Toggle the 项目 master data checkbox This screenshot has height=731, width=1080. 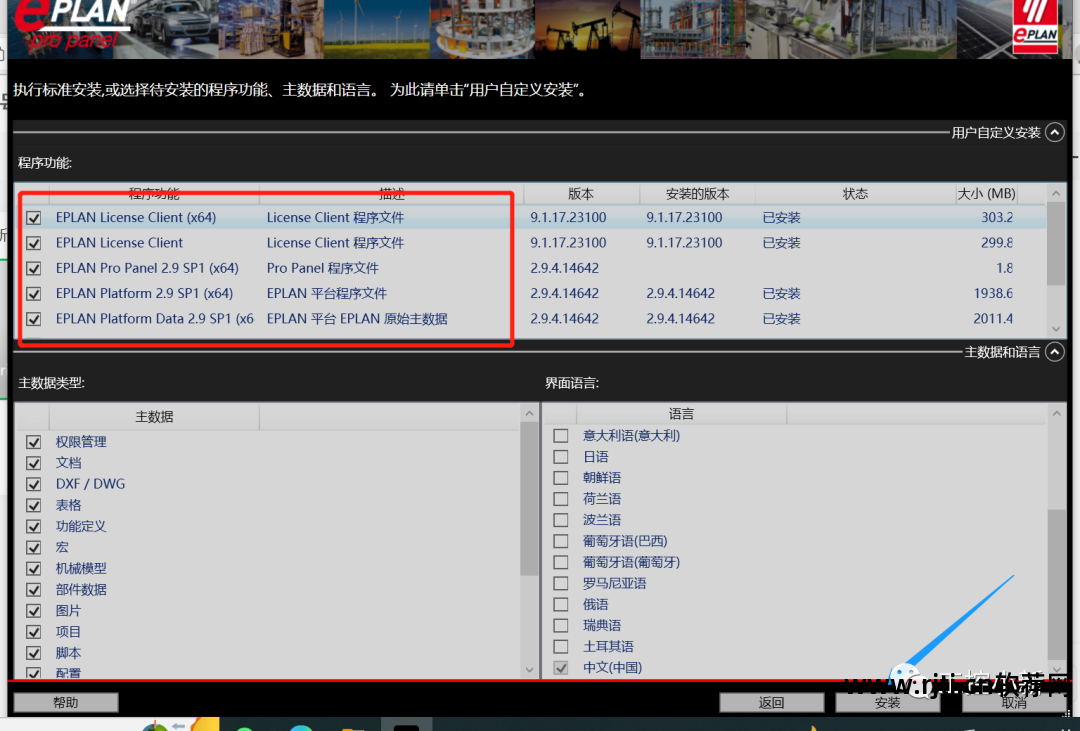coord(34,632)
